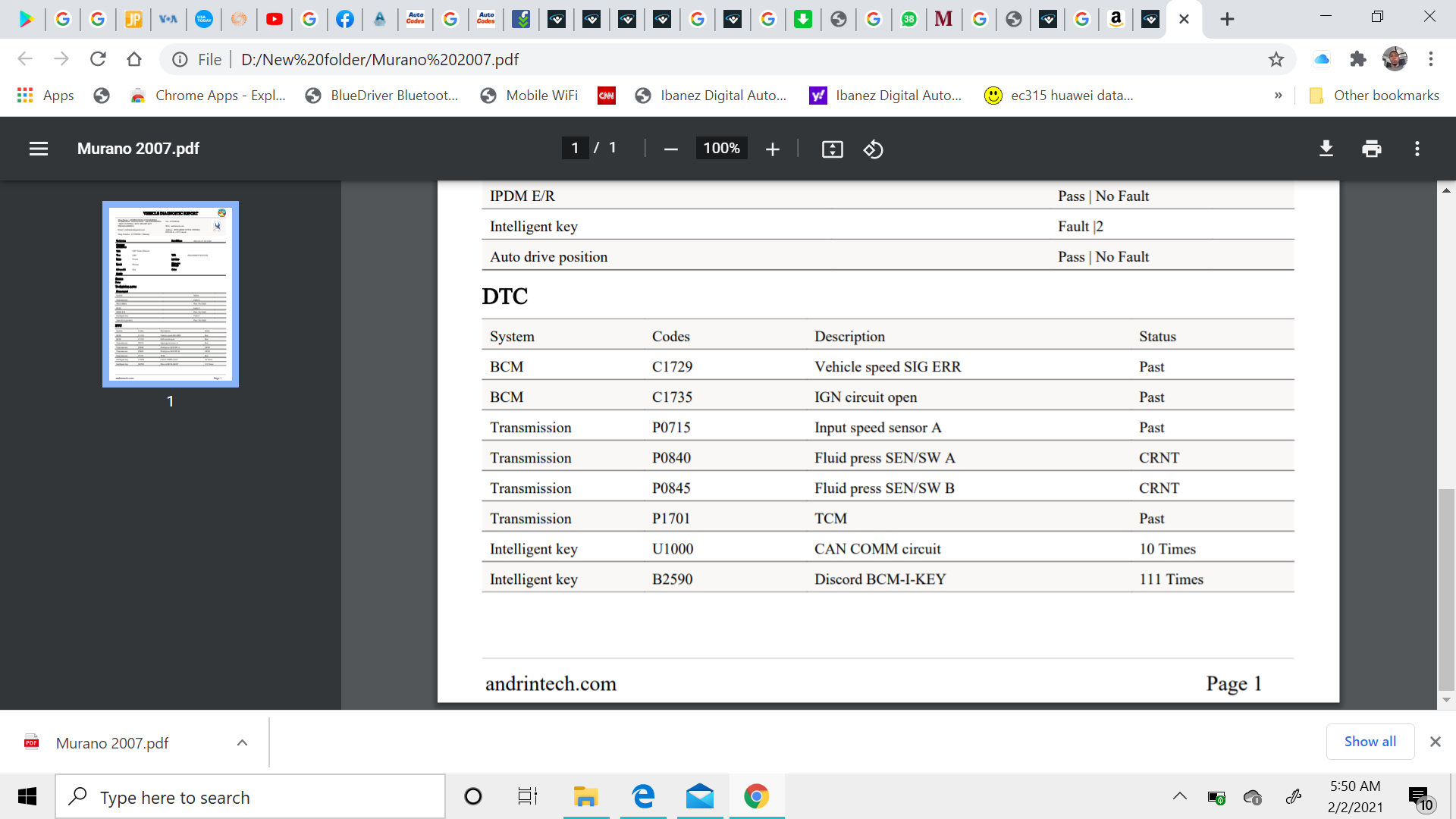
Task: Open Murano 2007.pdf download options arrow
Action: (x=242, y=743)
